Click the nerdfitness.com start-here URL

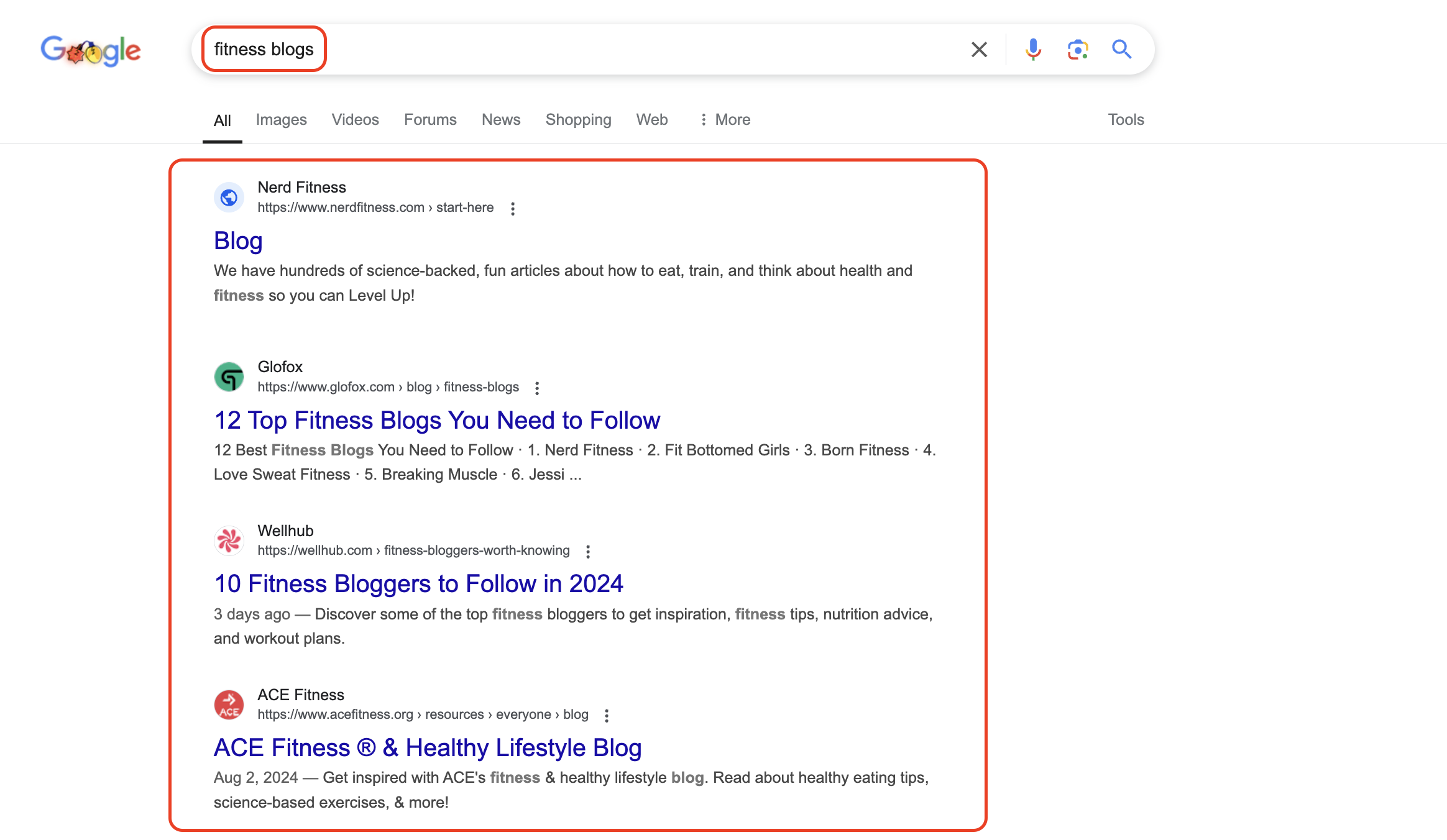(375, 208)
